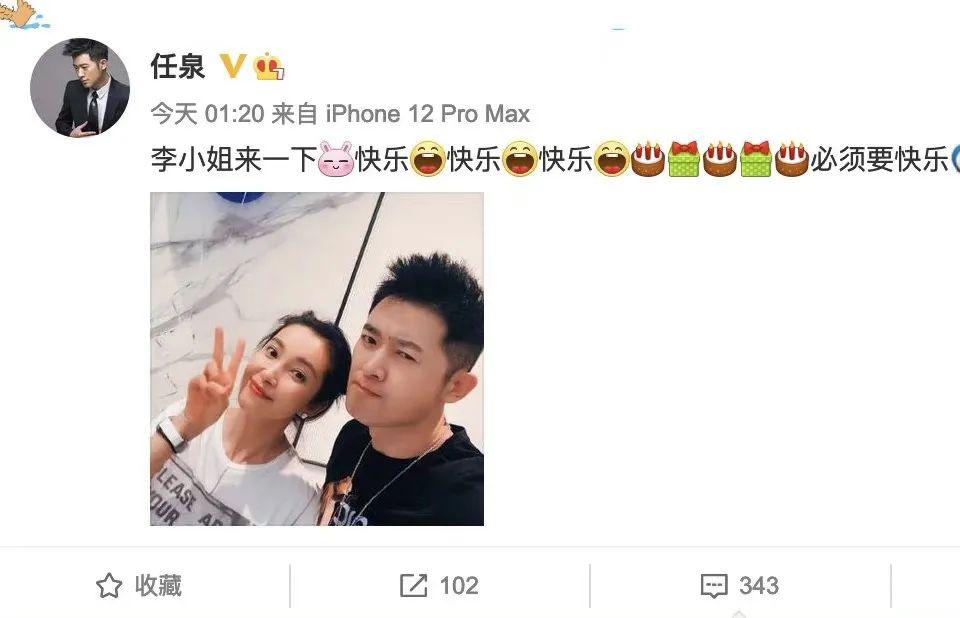This screenshot has height=618, width=960.
Task: Open the post timestamp 今天 01:20
Action: 208,114
